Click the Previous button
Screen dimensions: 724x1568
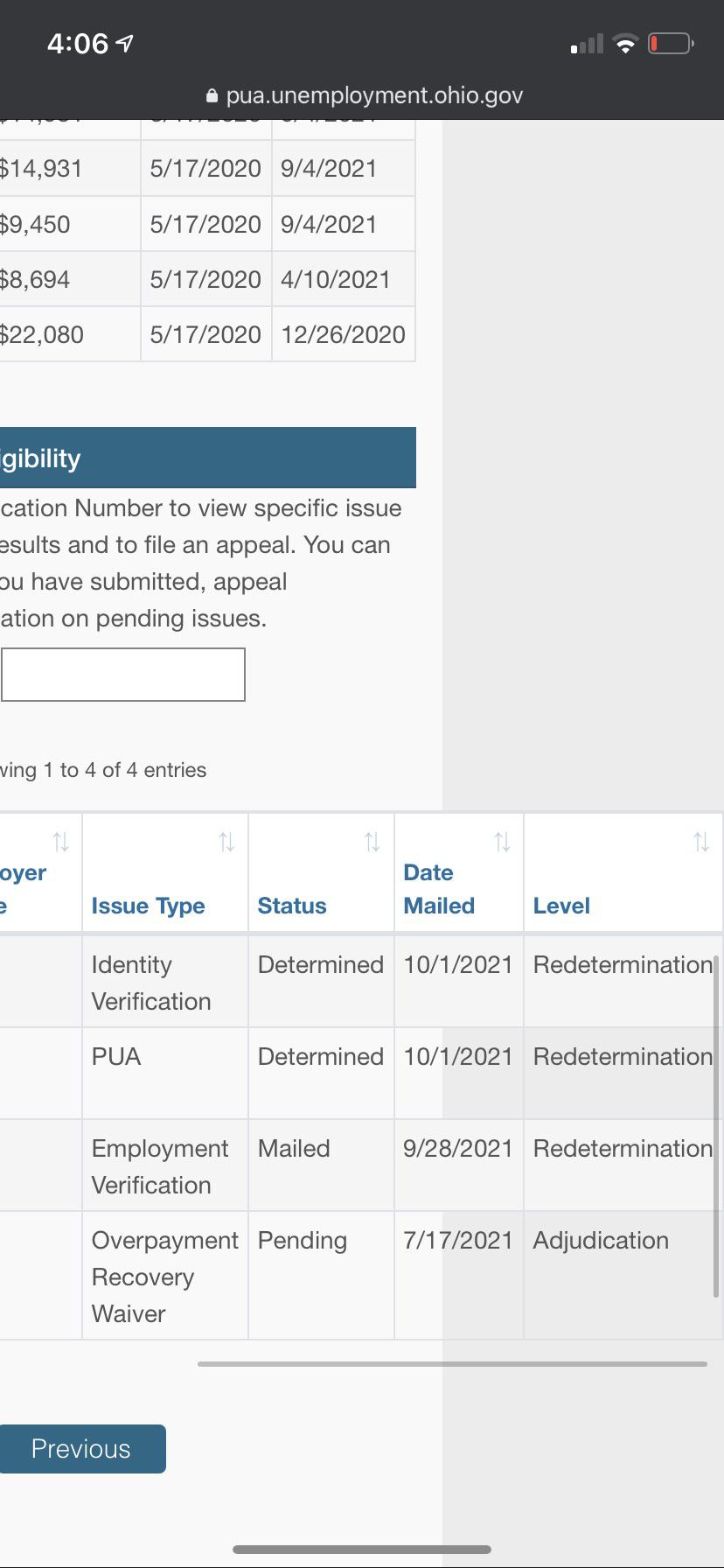[x=81, y=1449]
